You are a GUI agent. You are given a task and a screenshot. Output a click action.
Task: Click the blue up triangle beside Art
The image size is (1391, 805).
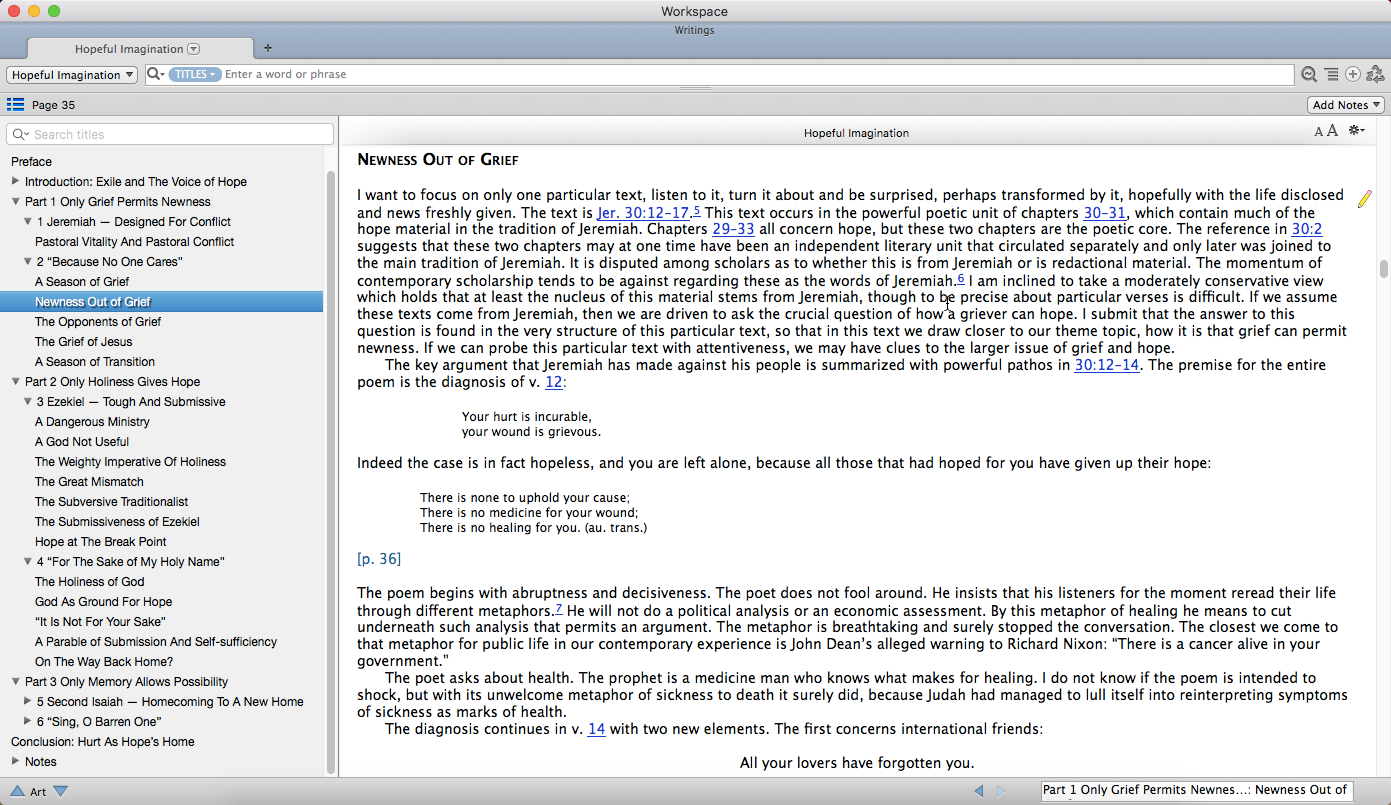17,791
